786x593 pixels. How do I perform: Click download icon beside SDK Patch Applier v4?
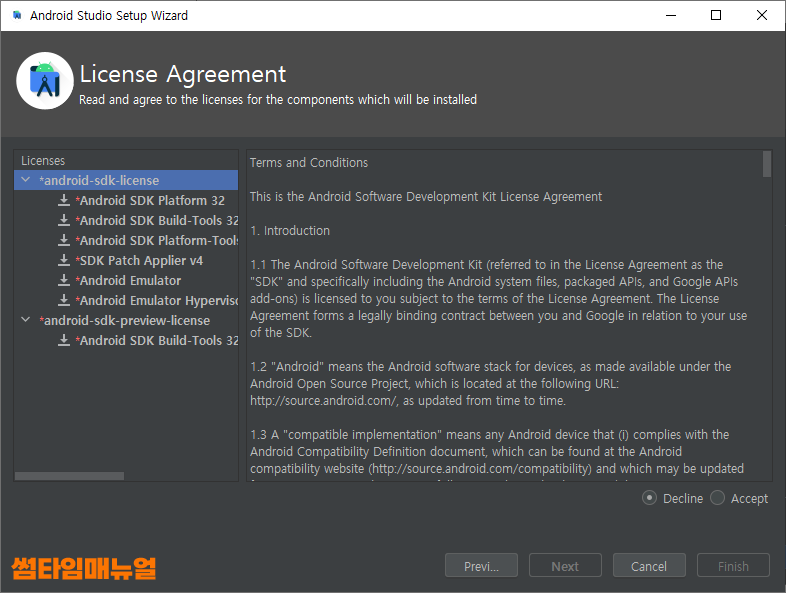[64, 260]
